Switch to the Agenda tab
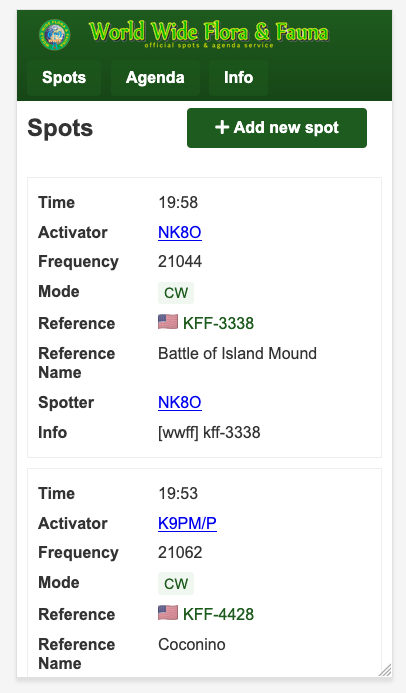The image size is (406, 693). coord(155,78)
